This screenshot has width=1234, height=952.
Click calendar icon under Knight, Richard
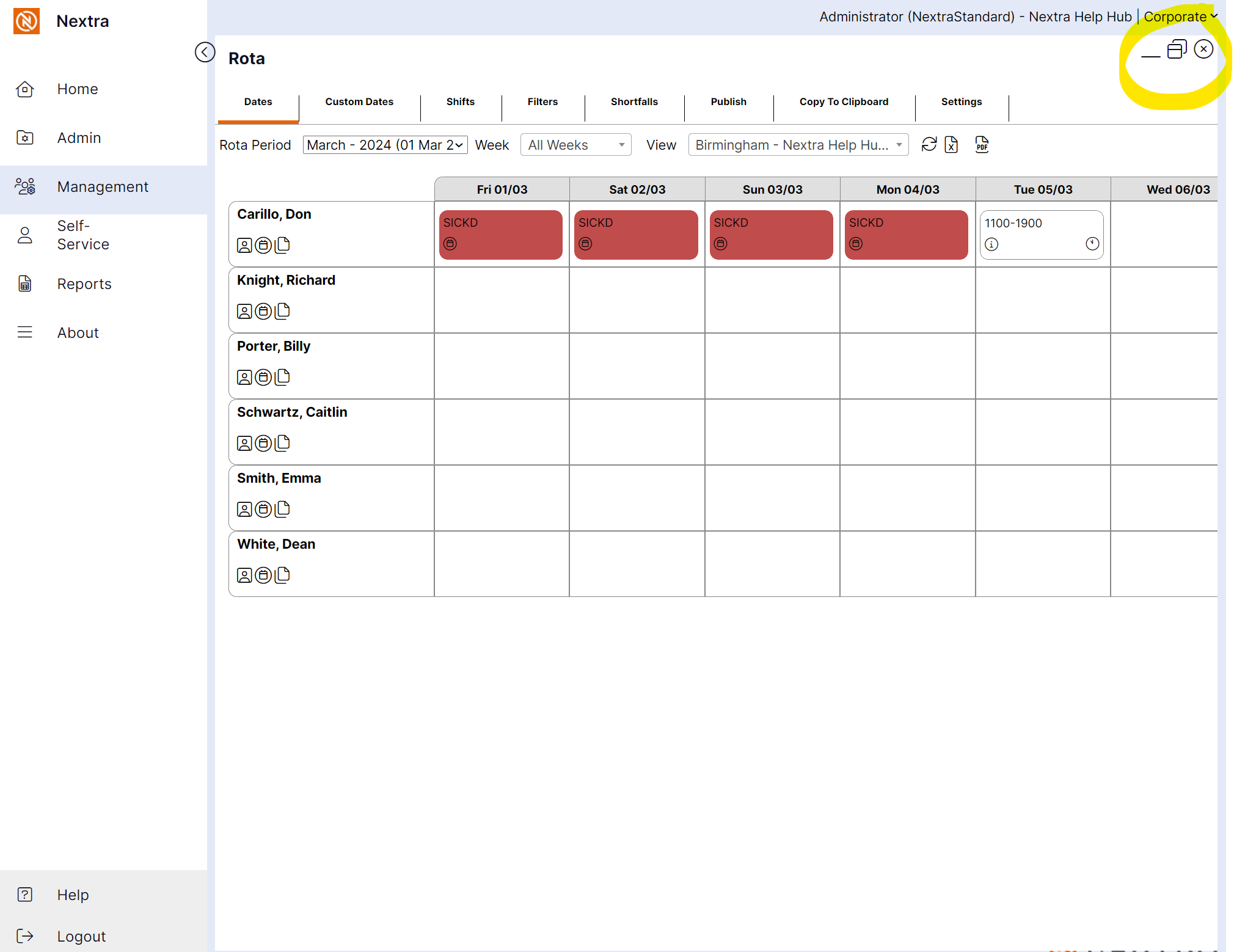click(263, 312)
